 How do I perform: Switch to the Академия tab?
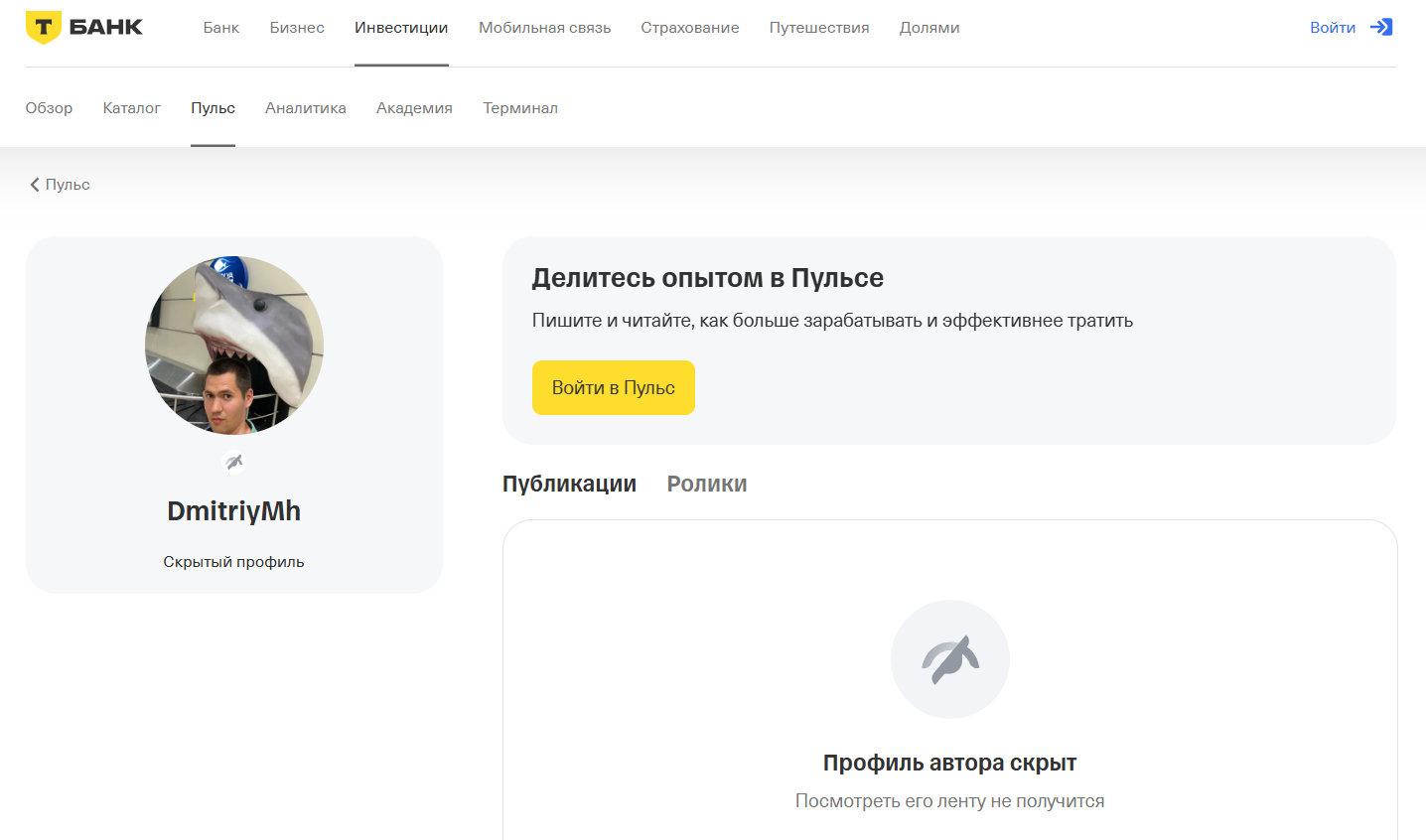click(414, 108)
